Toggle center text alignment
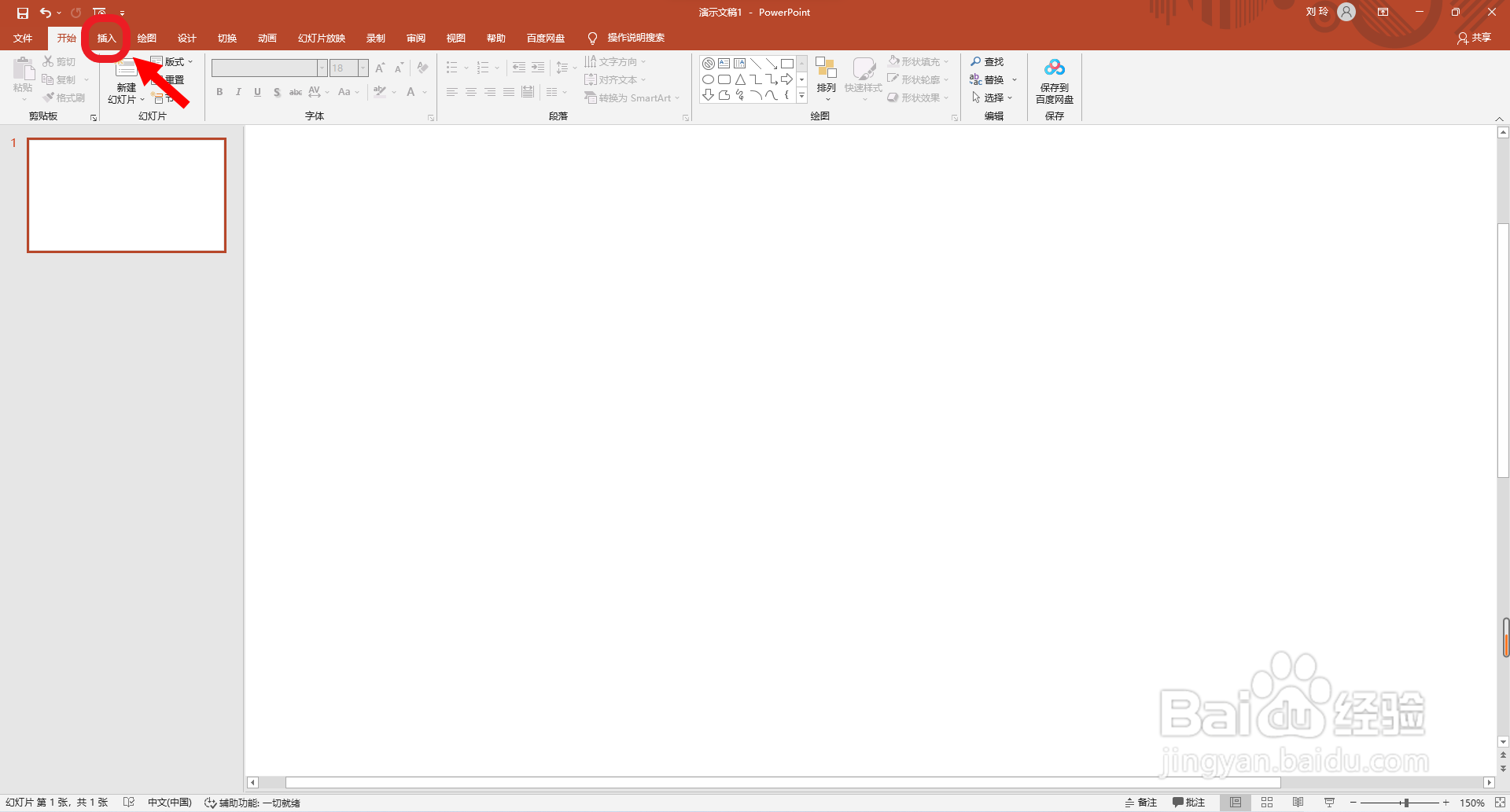1510x812 pixels. point(471,92)
